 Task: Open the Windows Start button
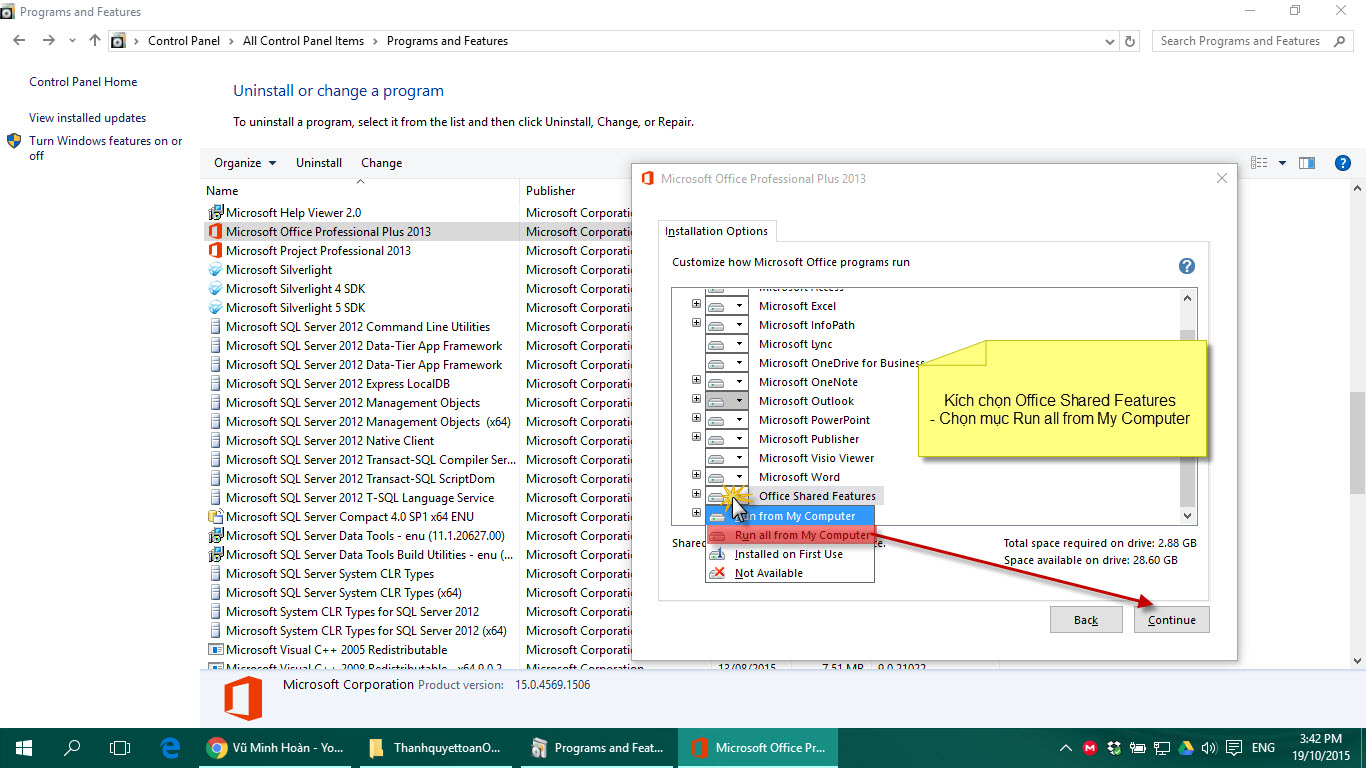(24, 748)
